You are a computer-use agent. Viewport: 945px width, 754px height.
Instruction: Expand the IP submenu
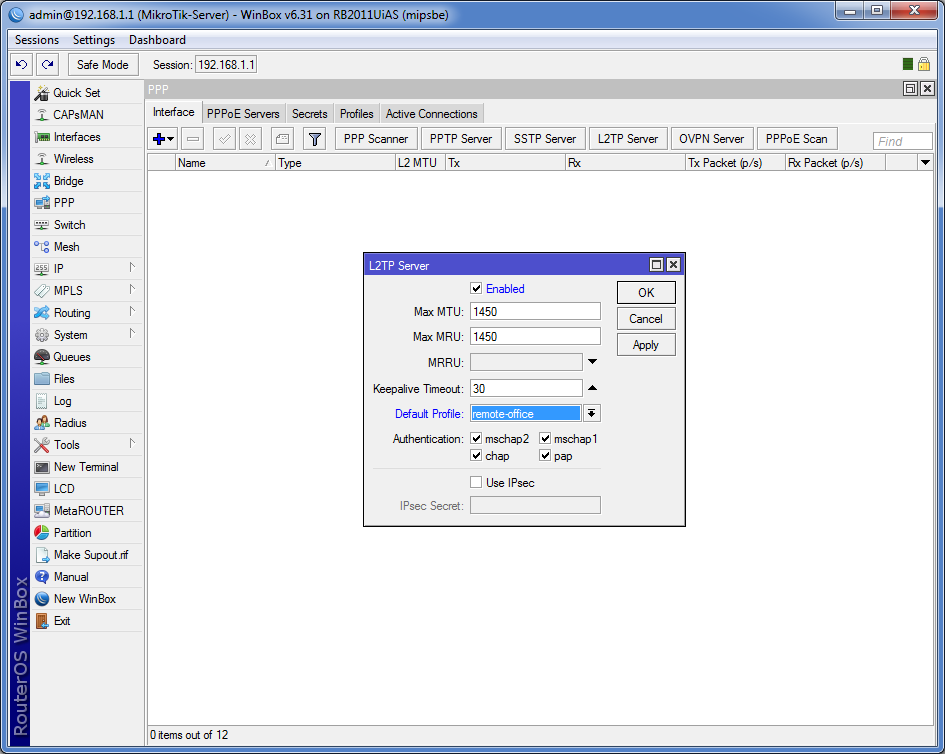132,268
